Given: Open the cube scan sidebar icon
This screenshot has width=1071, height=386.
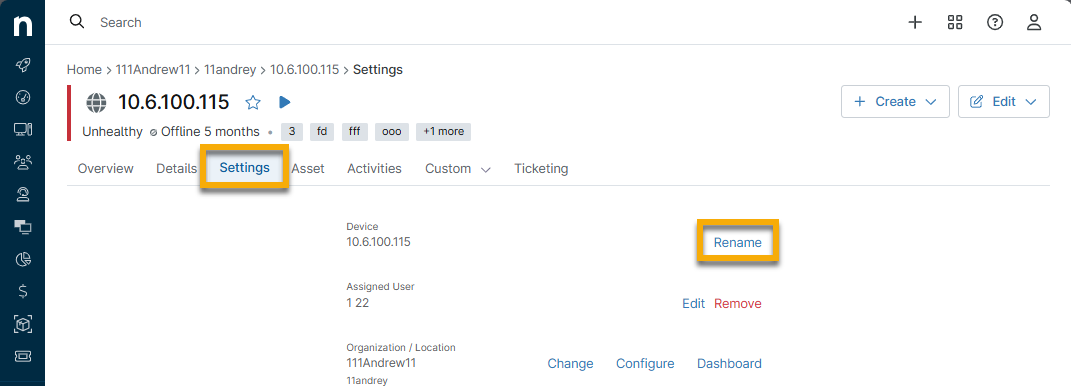Looking at the screenshot, I should pos(23,325).
